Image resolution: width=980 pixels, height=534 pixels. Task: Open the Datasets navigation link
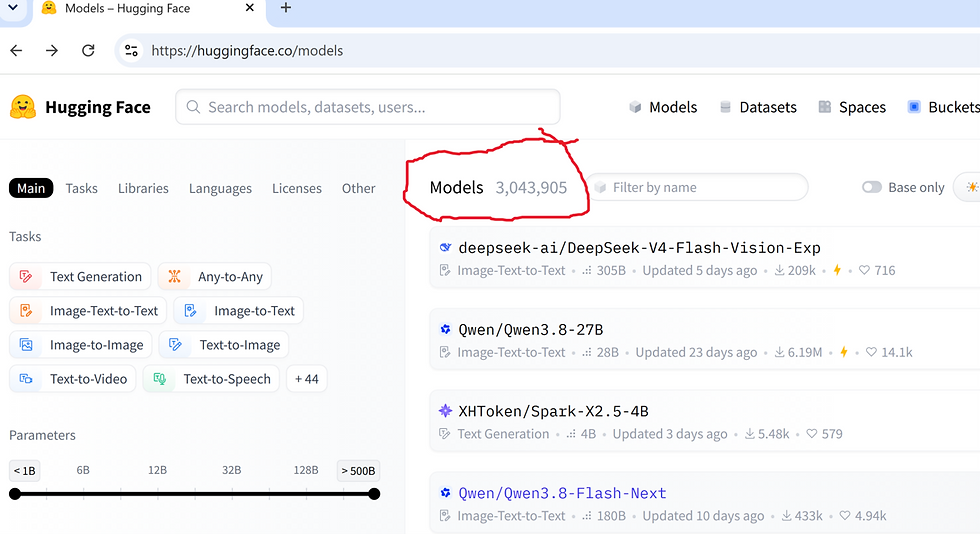(758, 107)
